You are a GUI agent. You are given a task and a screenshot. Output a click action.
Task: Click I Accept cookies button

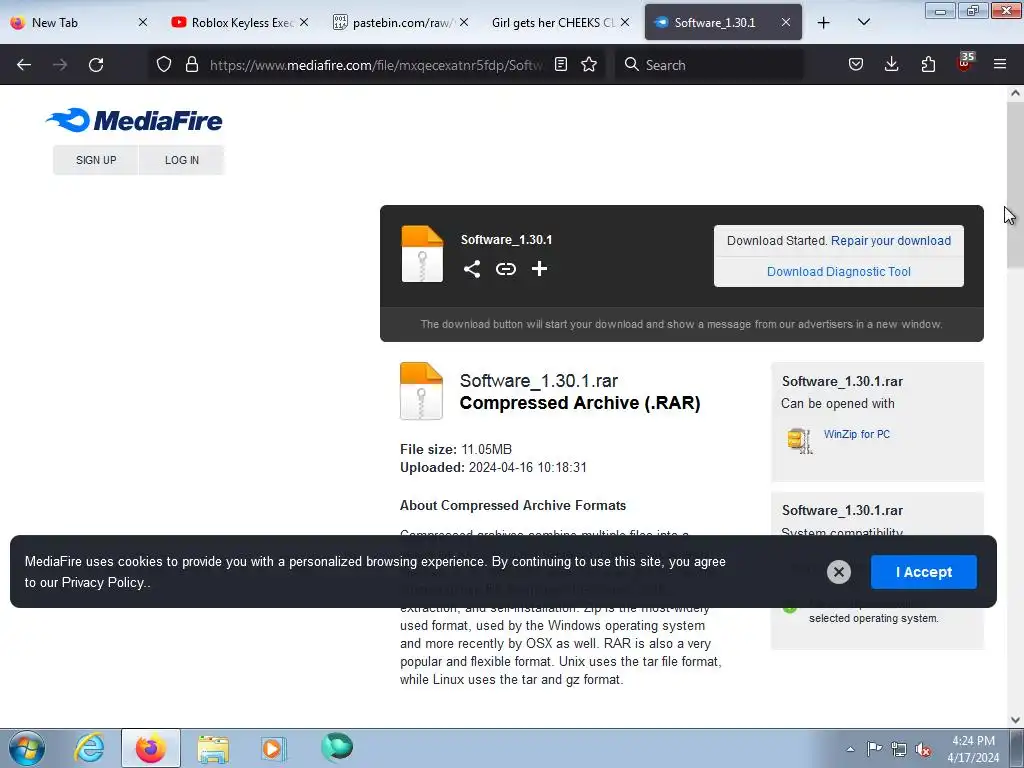coord(923,572)
